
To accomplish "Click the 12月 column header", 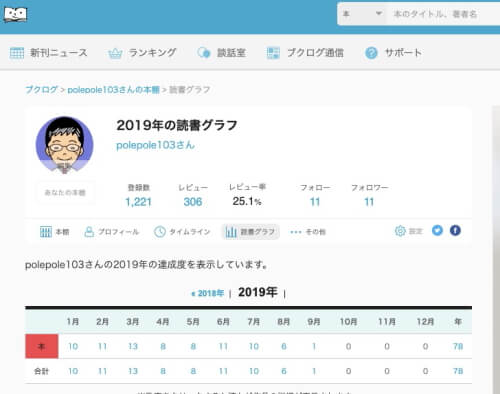I will click(425, 322).
